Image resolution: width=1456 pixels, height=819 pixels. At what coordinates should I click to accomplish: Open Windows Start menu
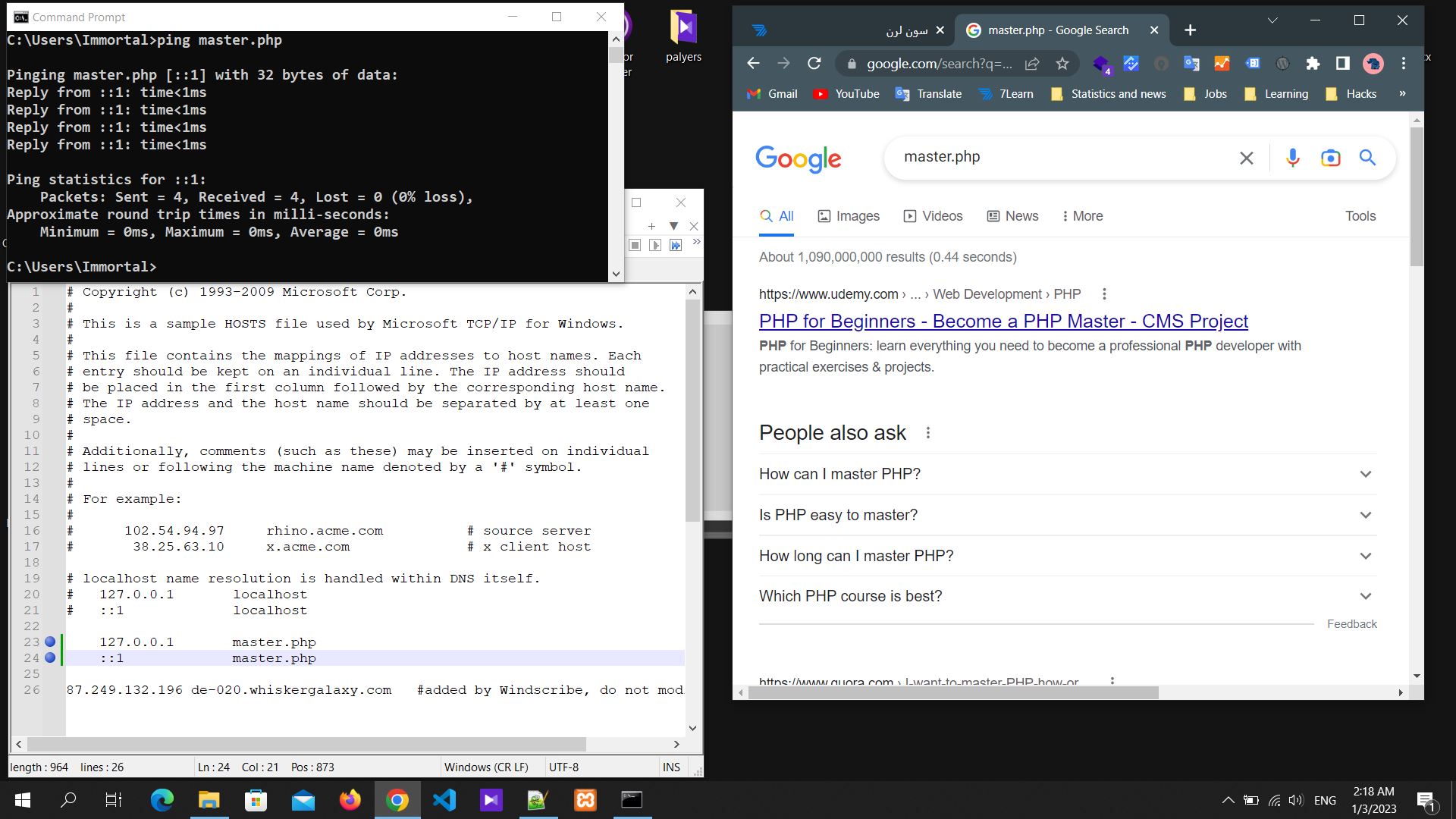pos(22,800)
